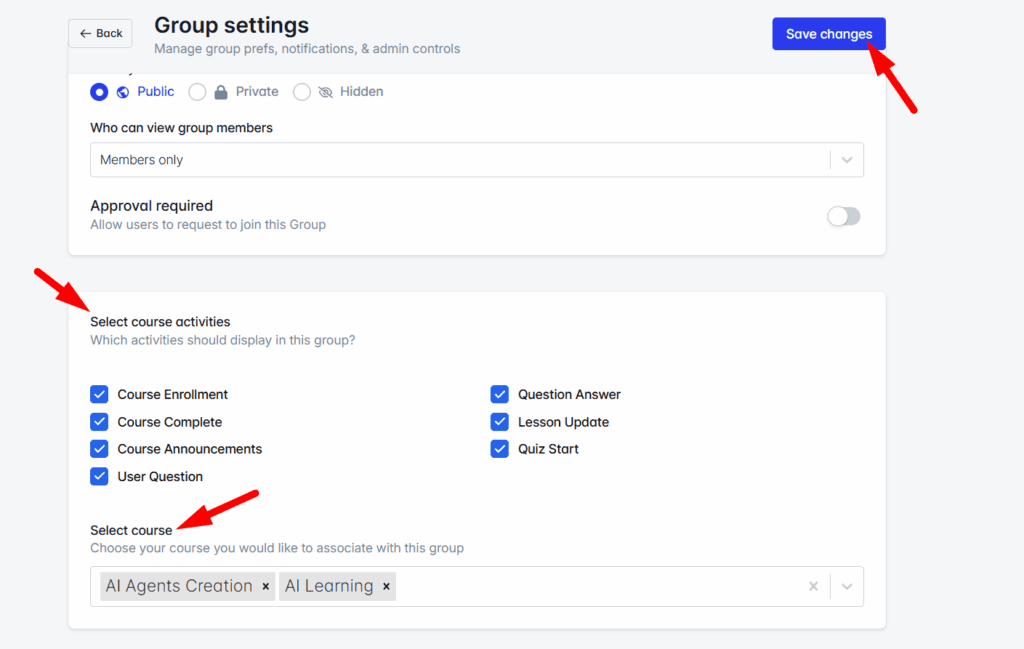
Task: Select the Hidden group visibility radio
Action: click(x=302, y=91)
